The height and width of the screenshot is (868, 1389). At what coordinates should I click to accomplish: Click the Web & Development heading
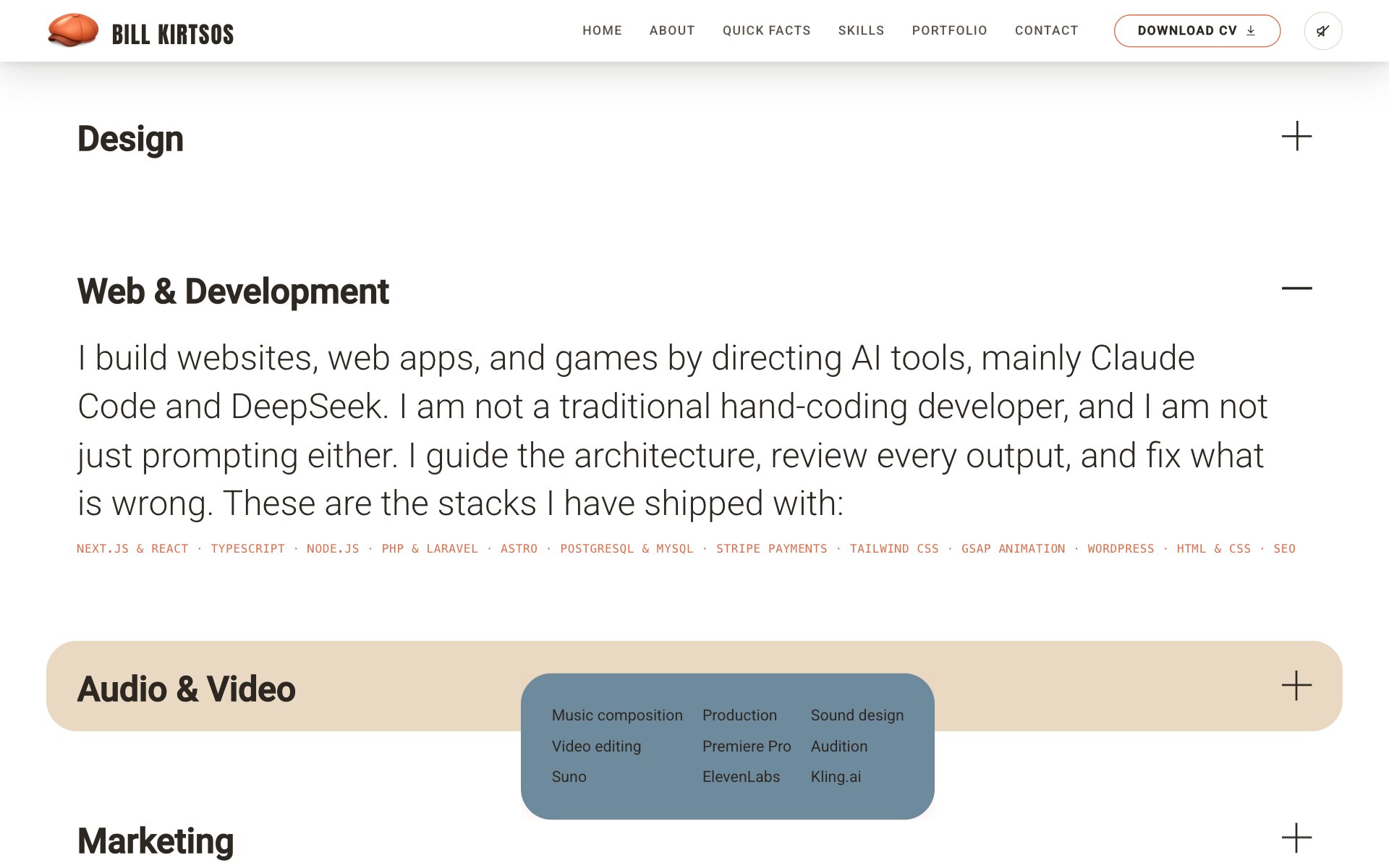pyautogui.click(x=233, y=292)
